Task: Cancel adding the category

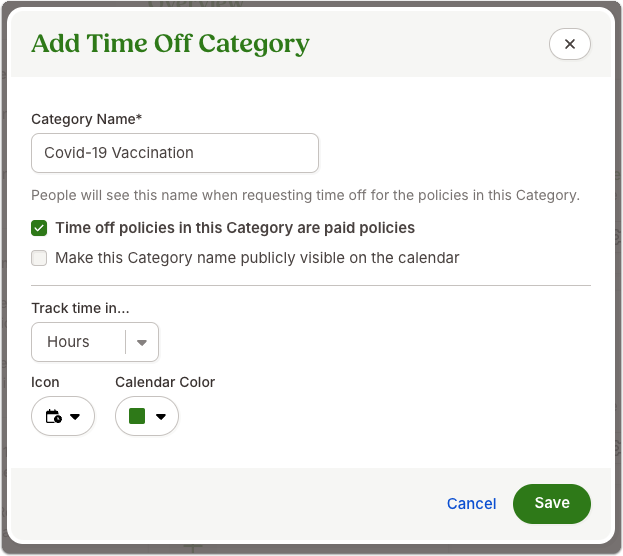Action: [x=472, y=504]
